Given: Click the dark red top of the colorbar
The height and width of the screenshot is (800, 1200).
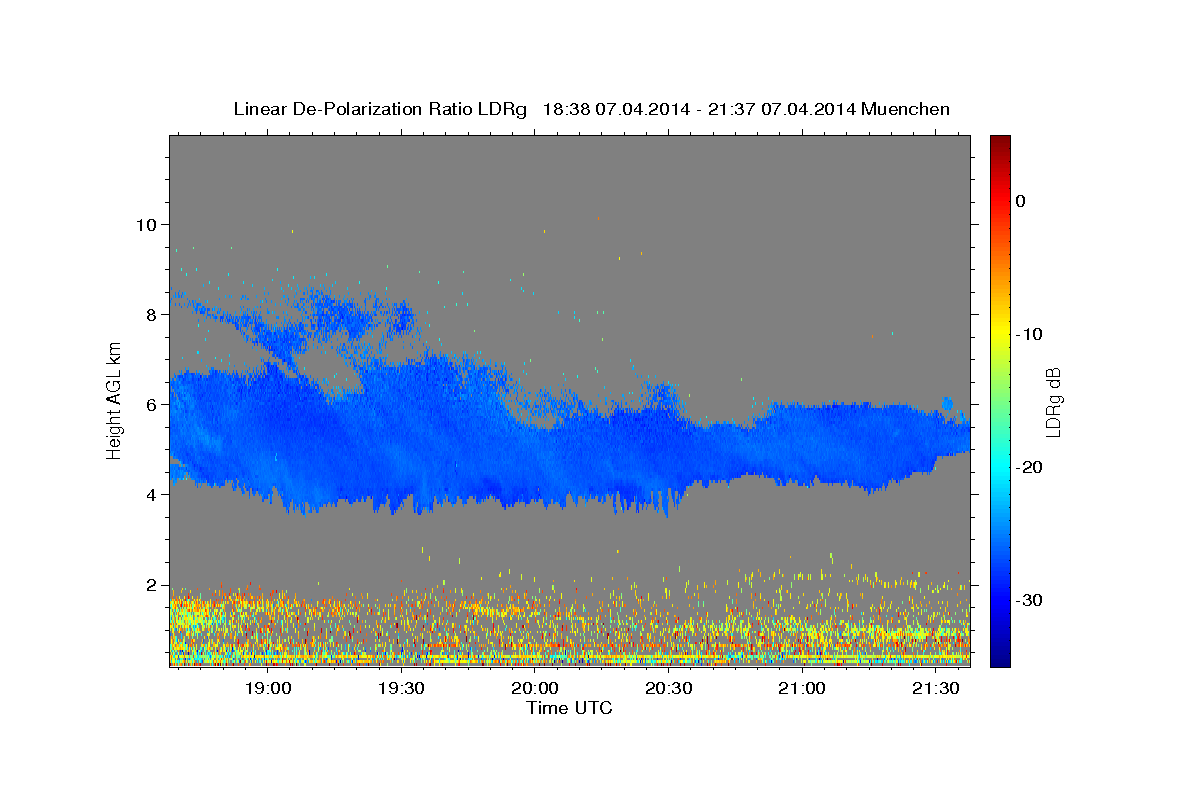Looking at the screenshot, I should pos(1000,143).
